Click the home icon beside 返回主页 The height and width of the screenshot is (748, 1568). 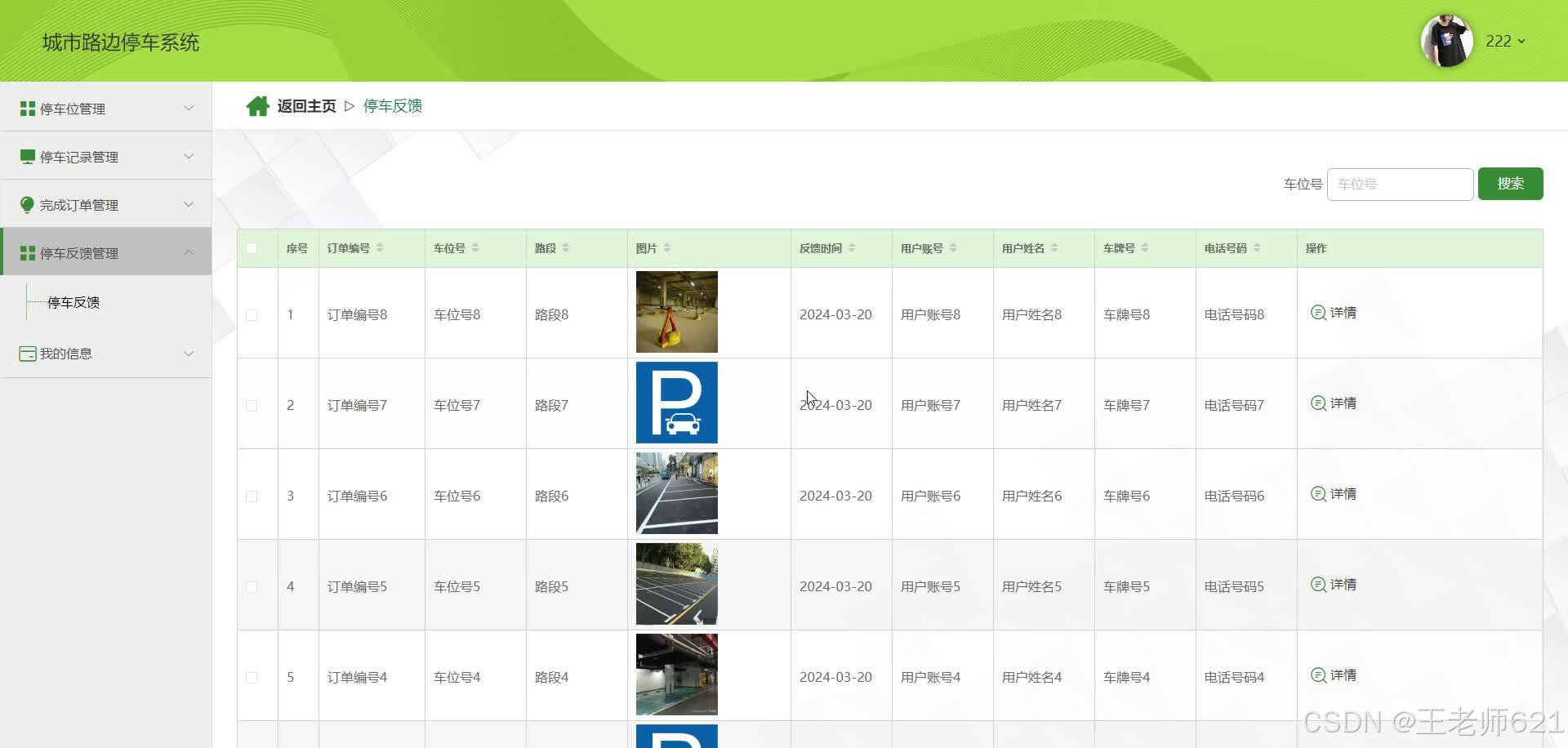(258, 106)
